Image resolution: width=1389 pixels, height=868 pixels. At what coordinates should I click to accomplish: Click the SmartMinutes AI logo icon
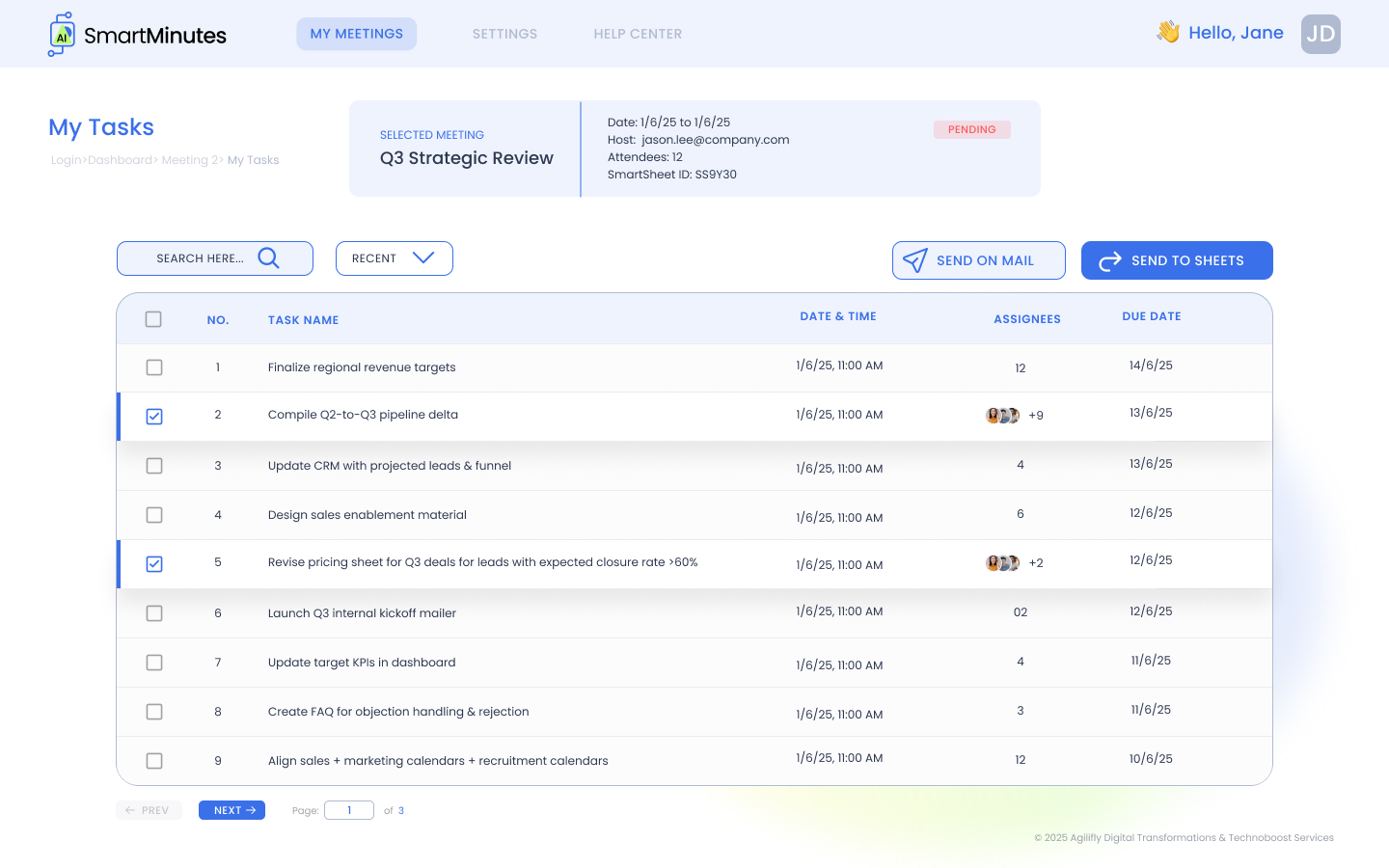(62, 35)
